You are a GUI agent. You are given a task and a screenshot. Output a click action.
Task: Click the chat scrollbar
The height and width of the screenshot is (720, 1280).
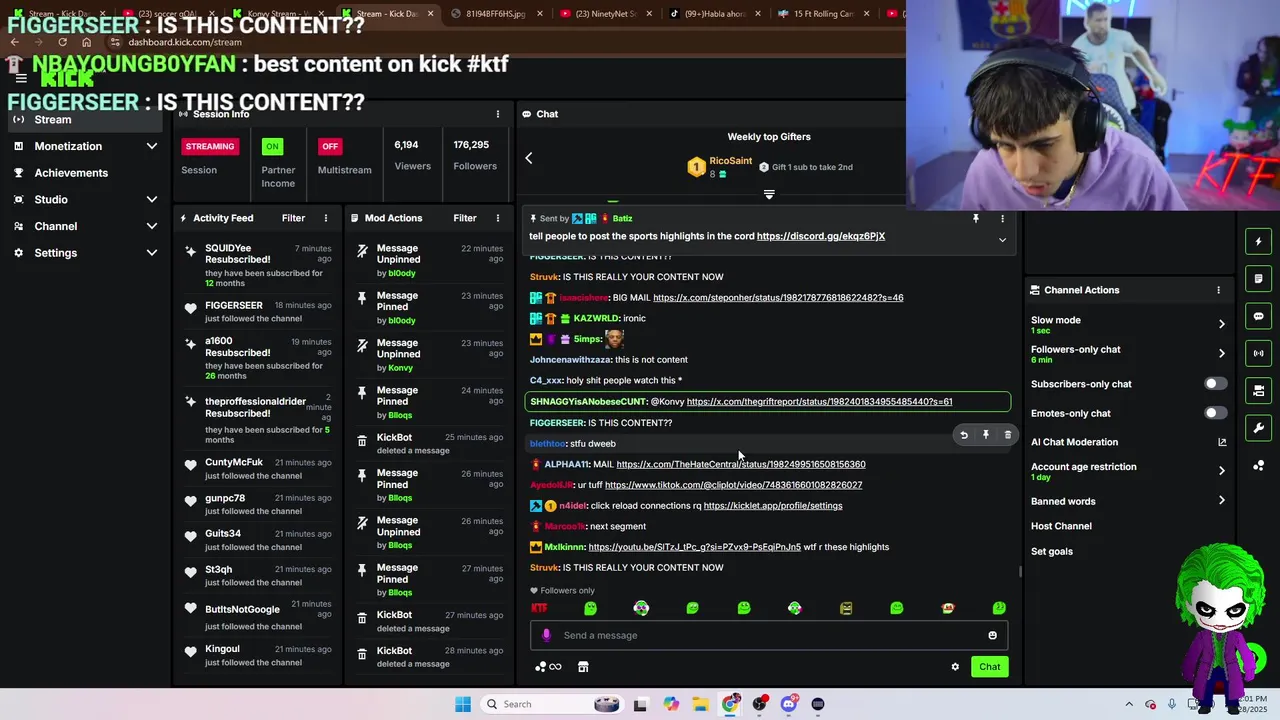1020,572
